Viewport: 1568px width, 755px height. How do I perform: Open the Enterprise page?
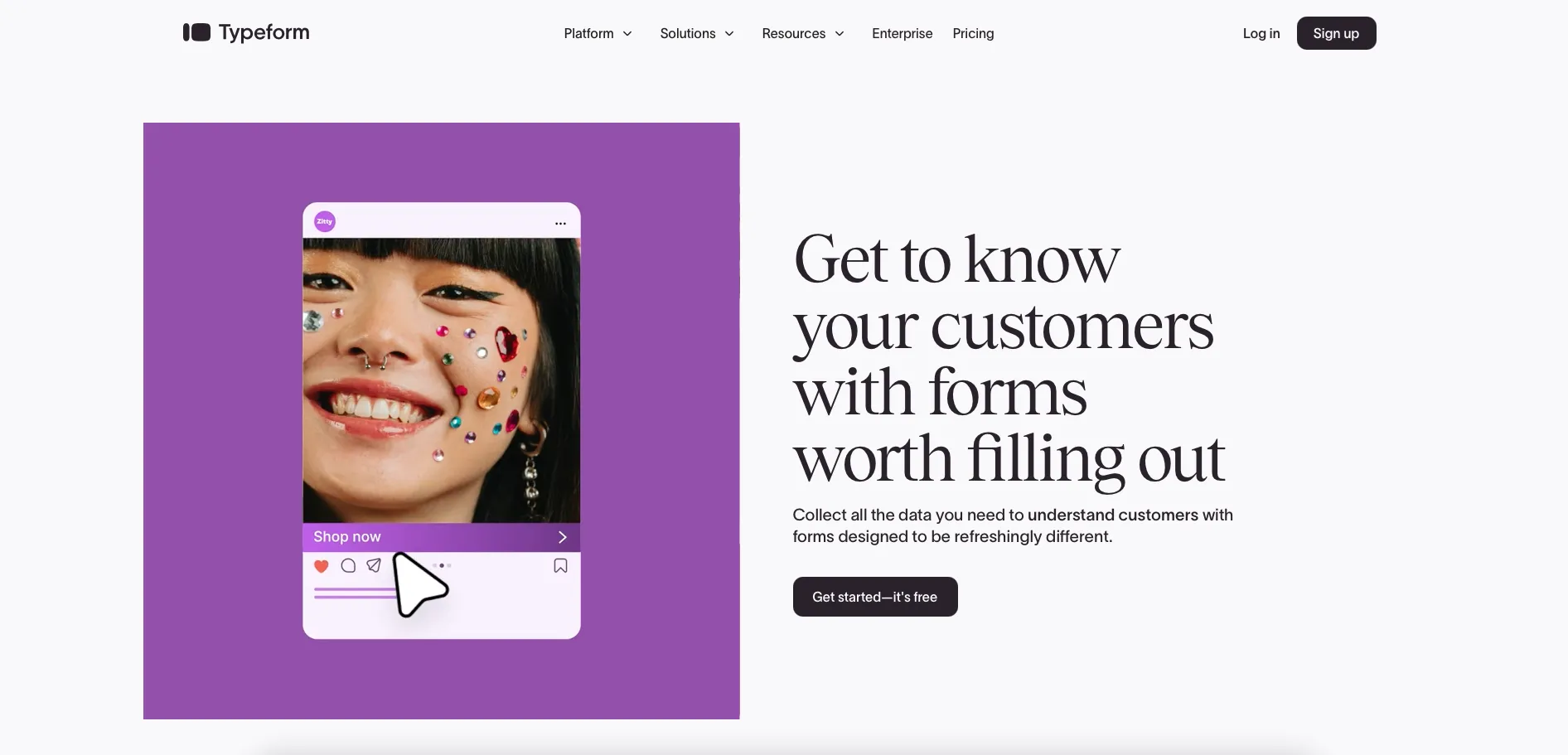[x=902, y=33]
